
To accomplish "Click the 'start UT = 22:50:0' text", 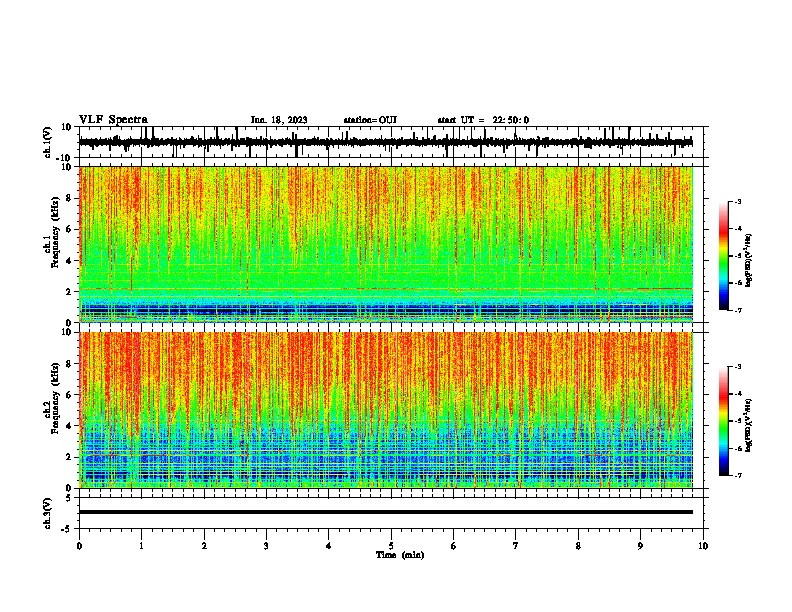I will (483, 120).
